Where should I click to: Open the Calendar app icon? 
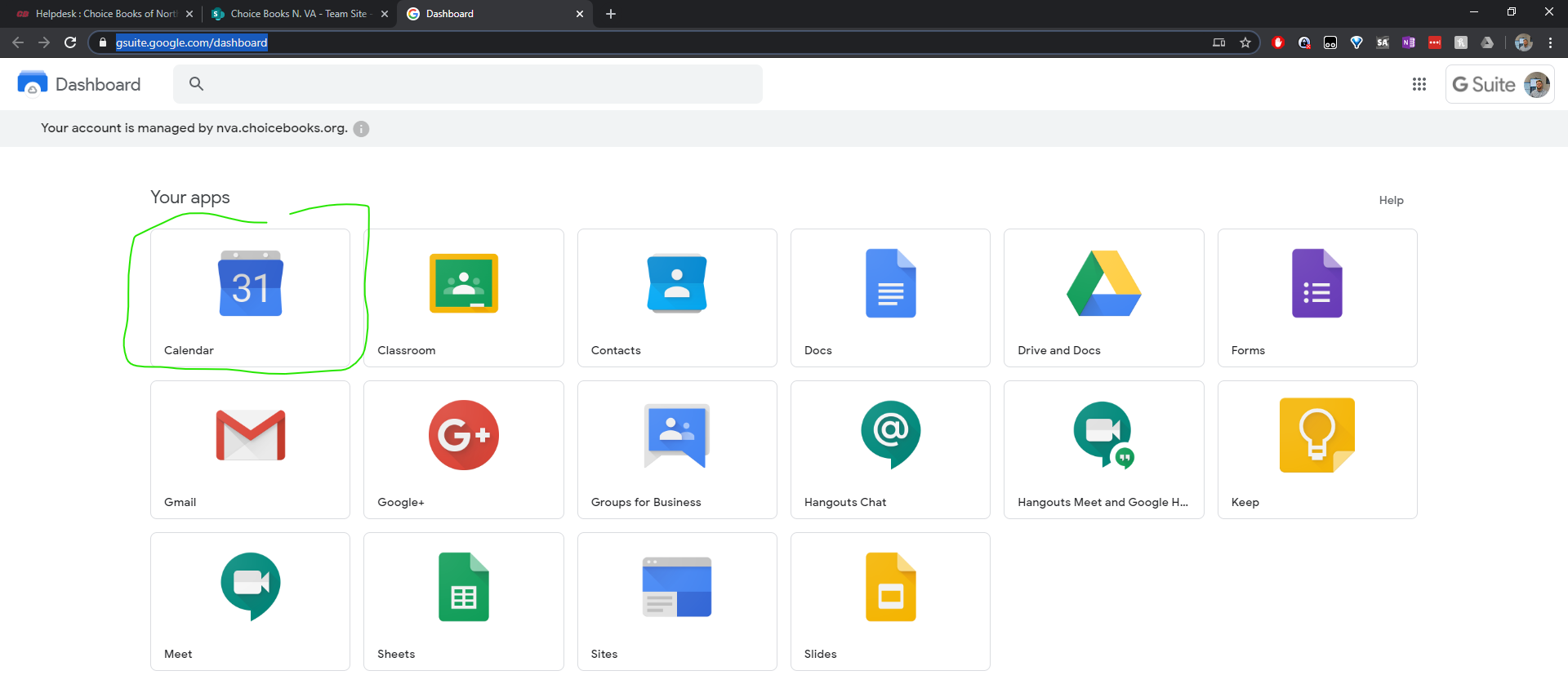250,283
